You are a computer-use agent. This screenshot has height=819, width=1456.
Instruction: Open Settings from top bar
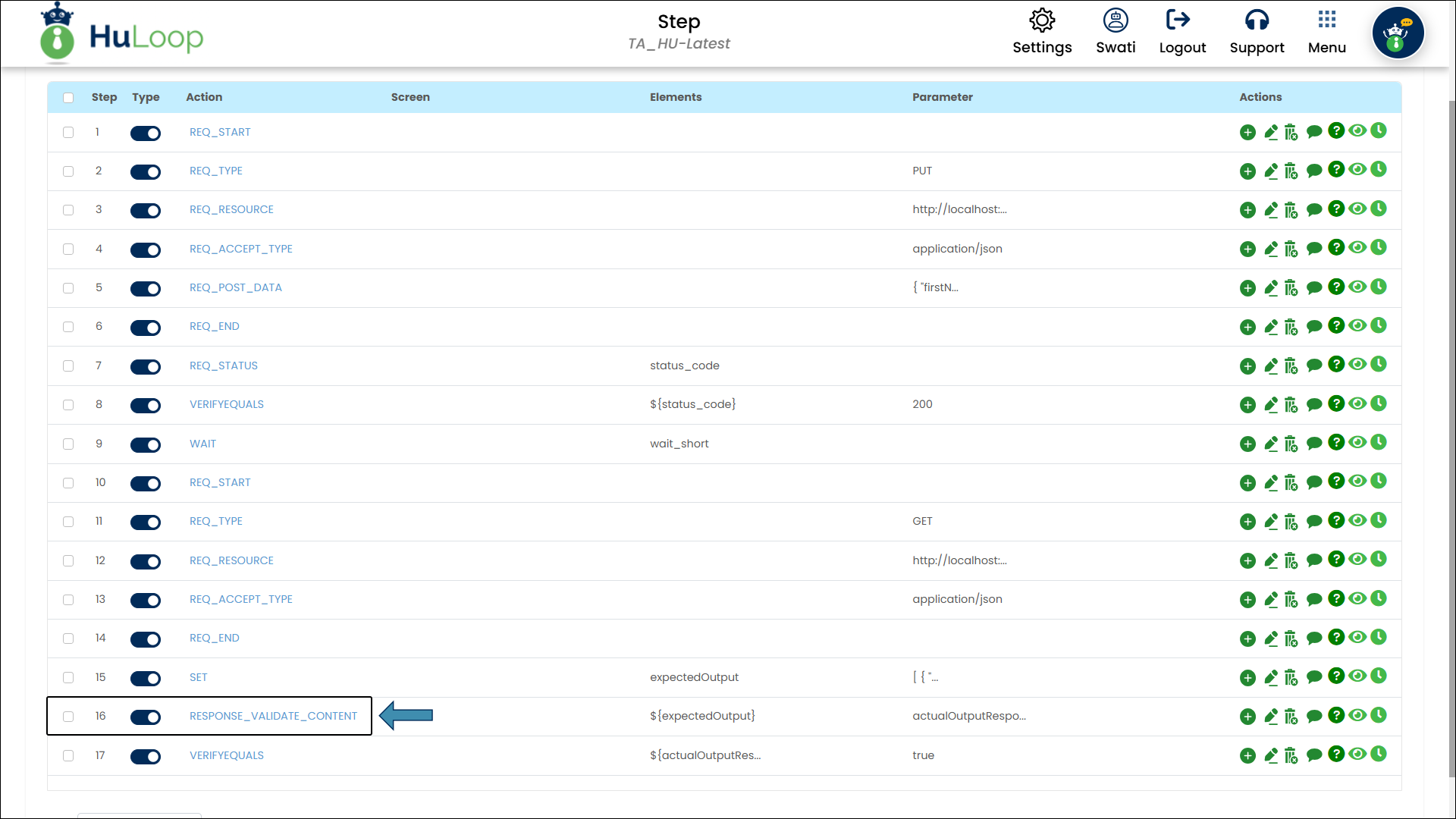[x=1042, y=20]
